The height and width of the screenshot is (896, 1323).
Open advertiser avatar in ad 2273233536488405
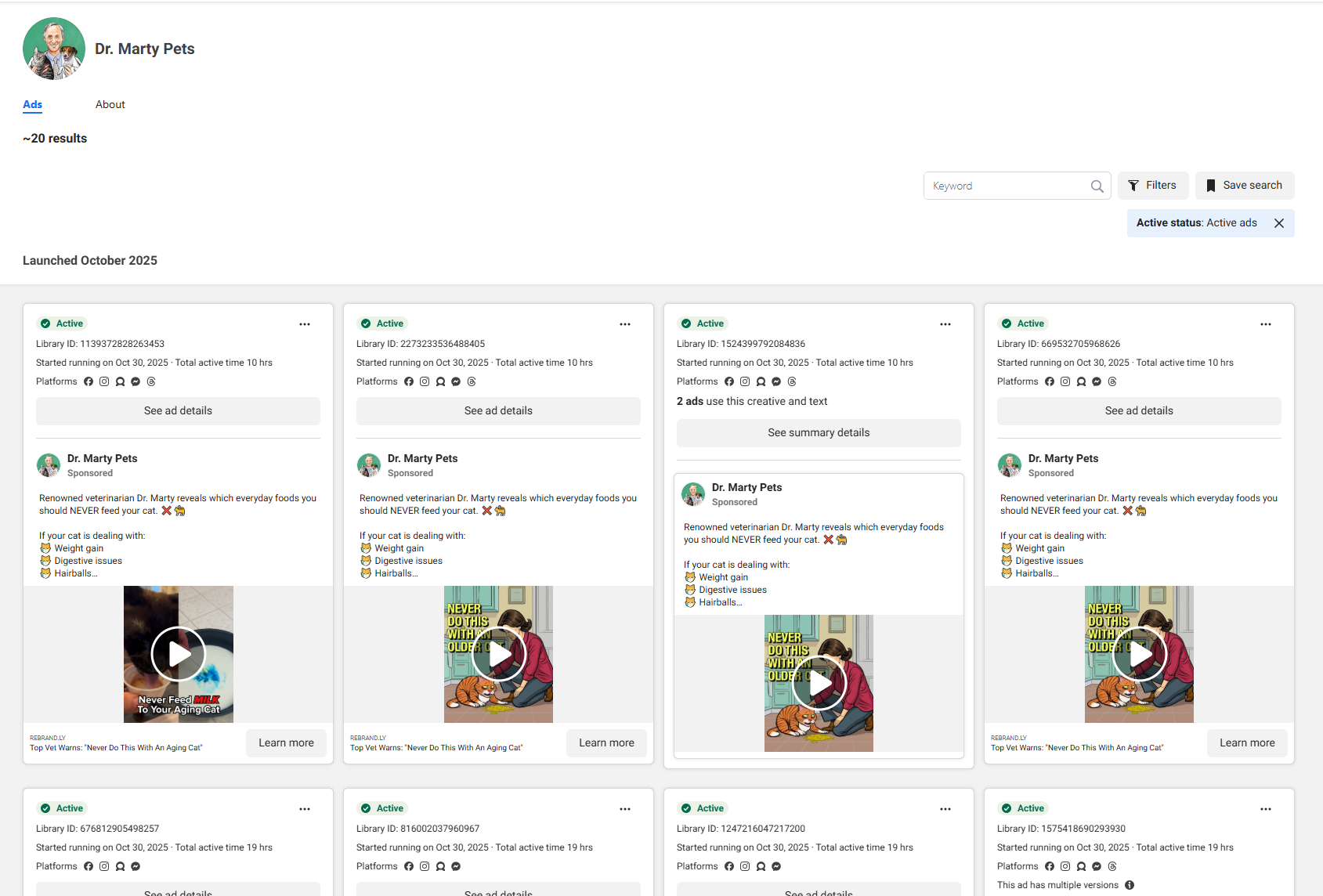click(x=369, y=465)
